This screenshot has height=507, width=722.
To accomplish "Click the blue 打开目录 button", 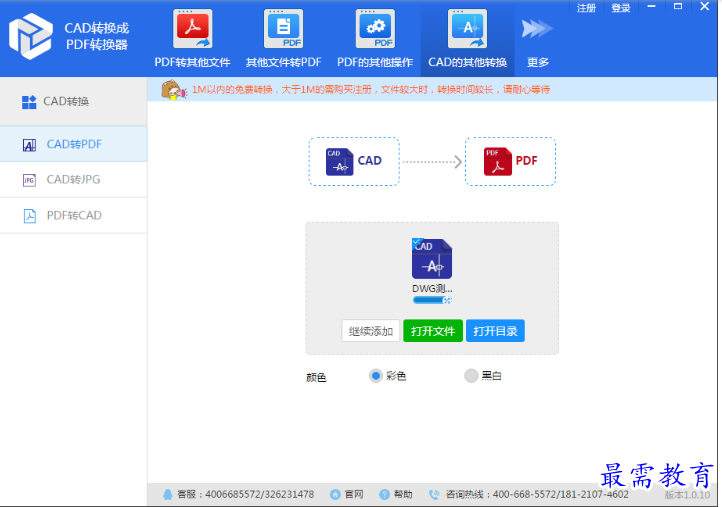I will 495,331.
